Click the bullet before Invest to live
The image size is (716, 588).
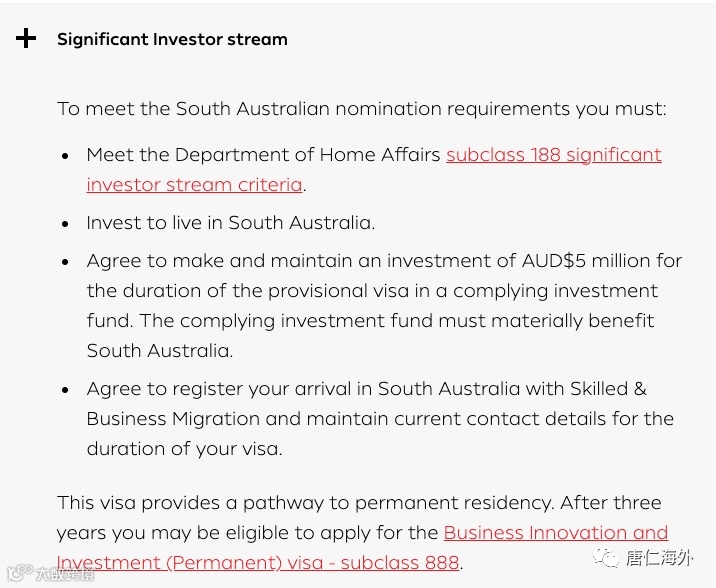(65, 224)
